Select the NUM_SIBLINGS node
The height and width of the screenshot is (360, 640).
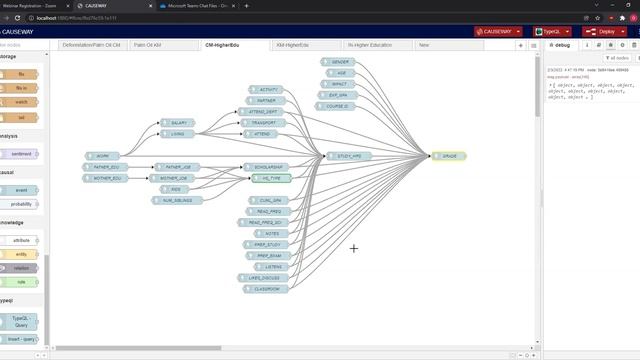pos(177,200)
